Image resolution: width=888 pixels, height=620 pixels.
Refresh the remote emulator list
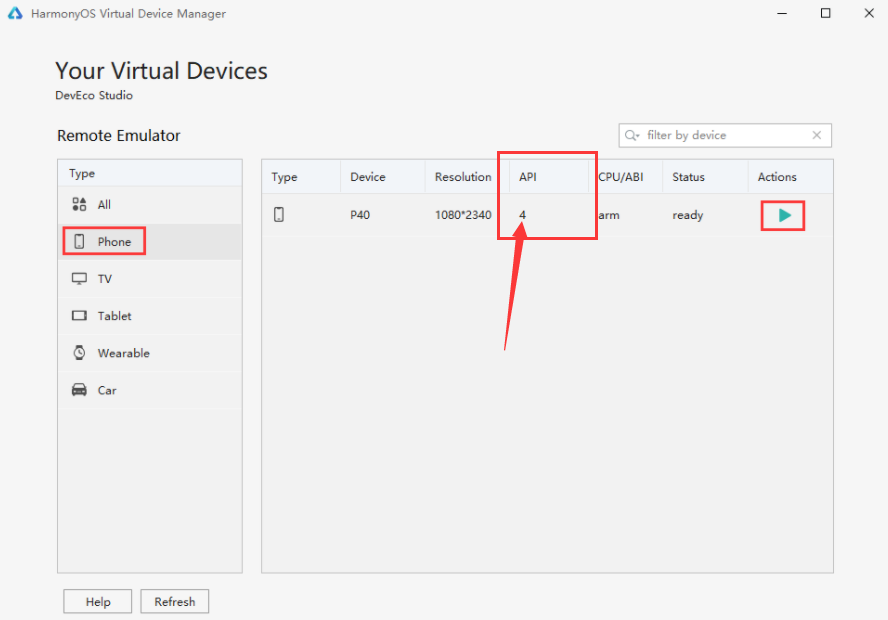click(174, 601)
